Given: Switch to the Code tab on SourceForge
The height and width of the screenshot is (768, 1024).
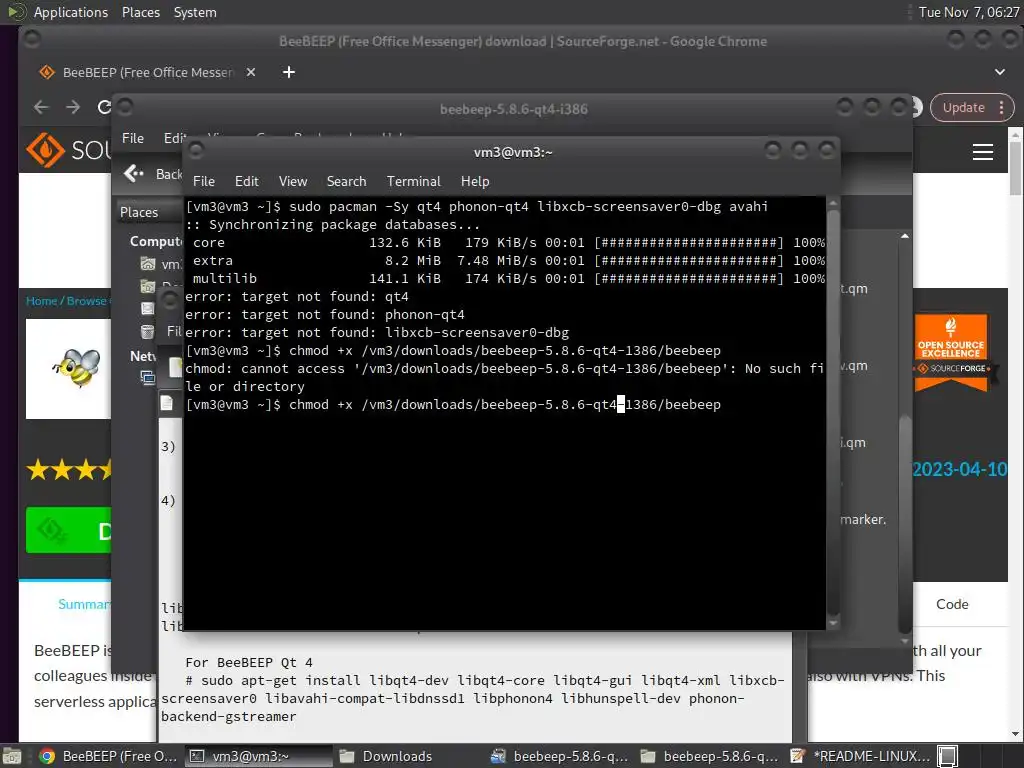Looking at the screenshot, I should tap(952, 605).
